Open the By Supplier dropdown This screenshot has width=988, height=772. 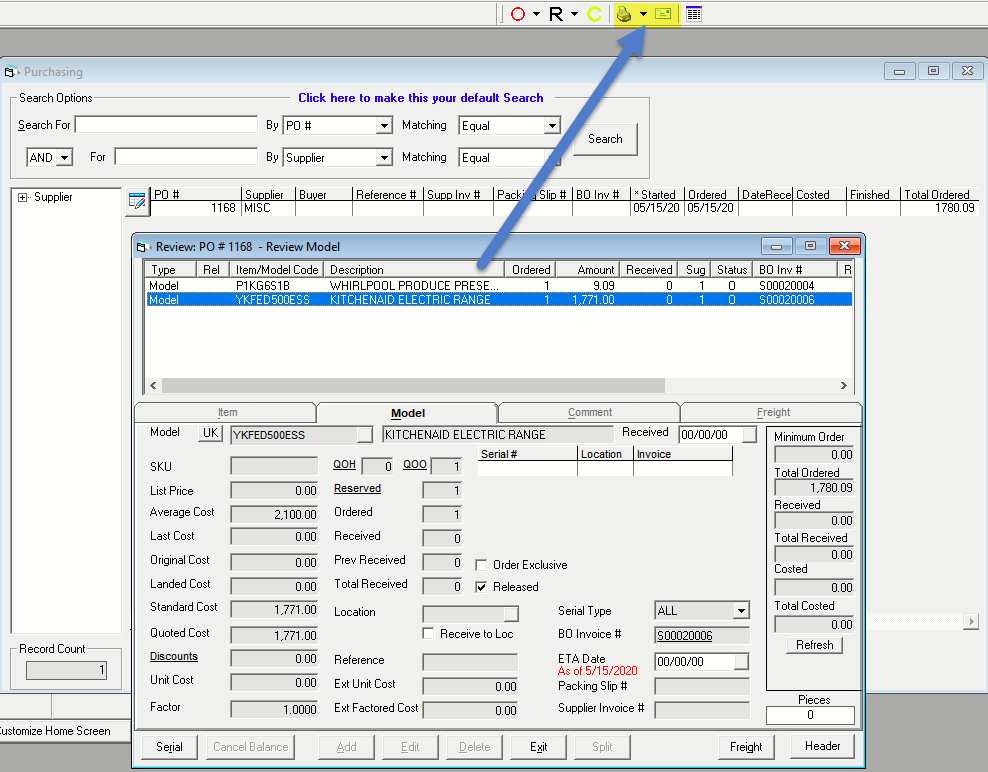(384, 157)
